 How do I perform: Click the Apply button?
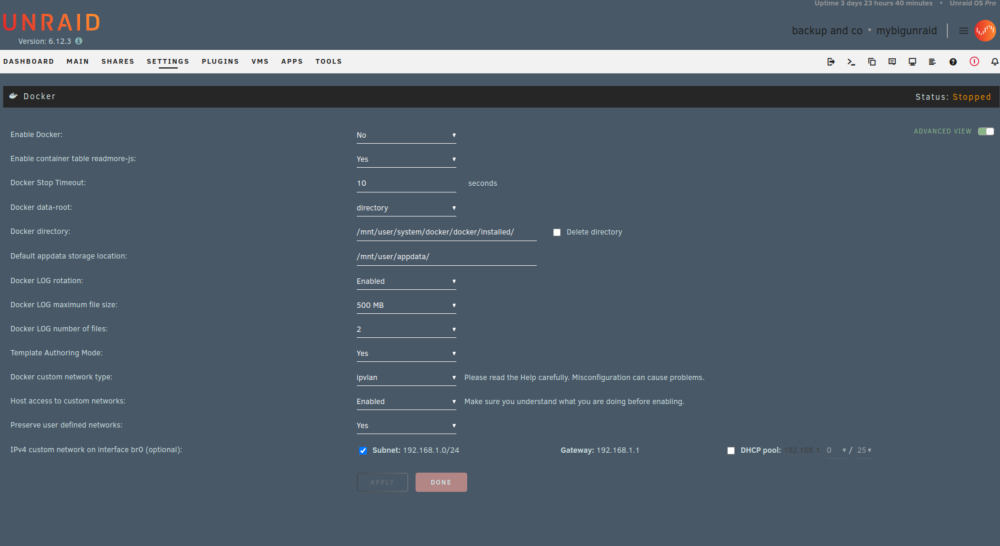pos(382,482)
